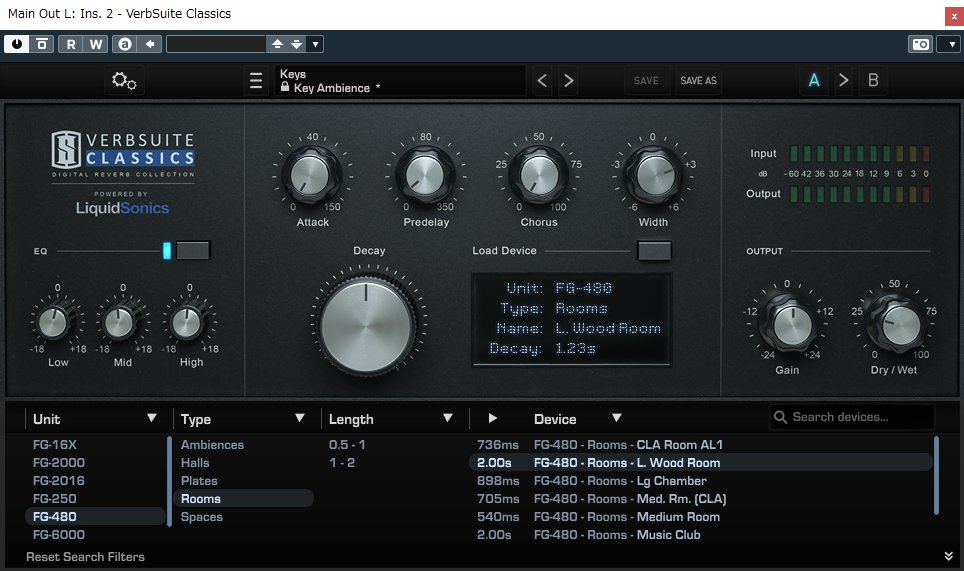
Task: Select the CLA Room AL1 device
Action: pyautogui.click(x=701, y=444)
